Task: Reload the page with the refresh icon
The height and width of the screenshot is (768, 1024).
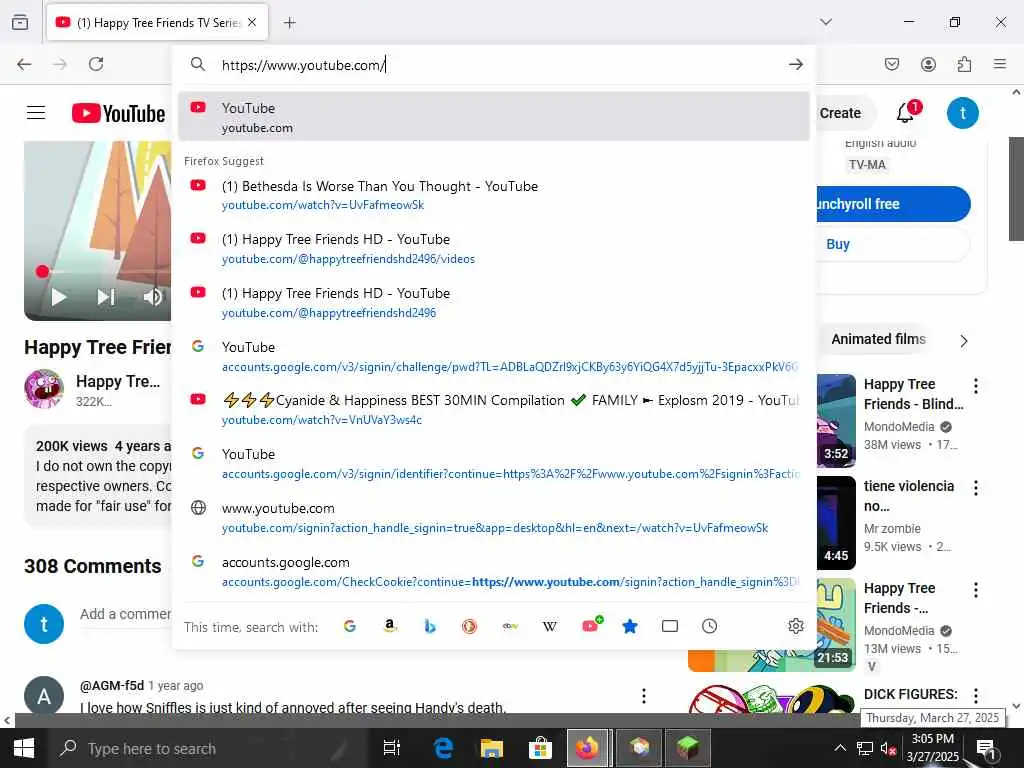Action: tap(96, 64)
